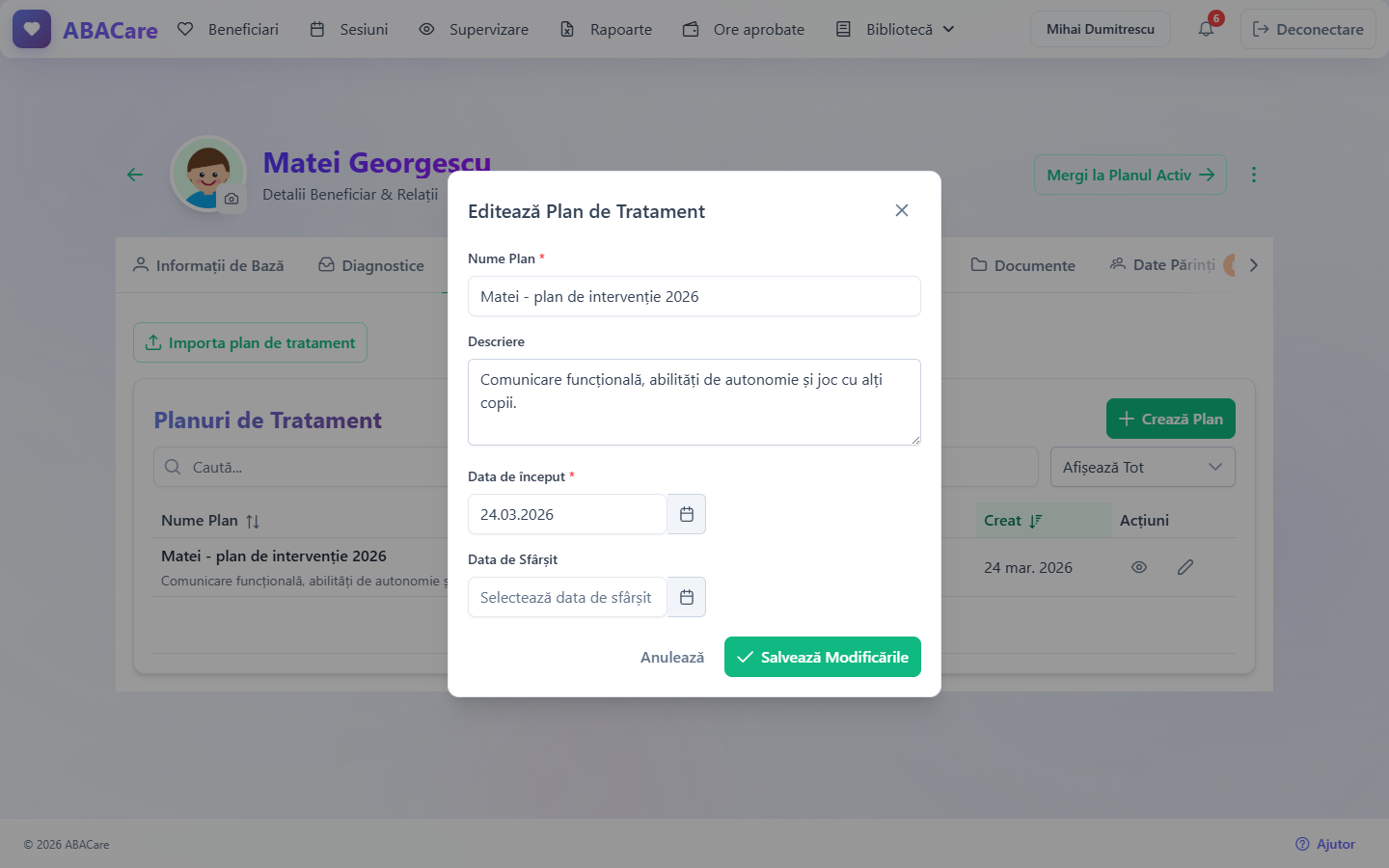1389x868 pixels.
Task: Click the Data de început date field
Action: (x=567, y=514)
